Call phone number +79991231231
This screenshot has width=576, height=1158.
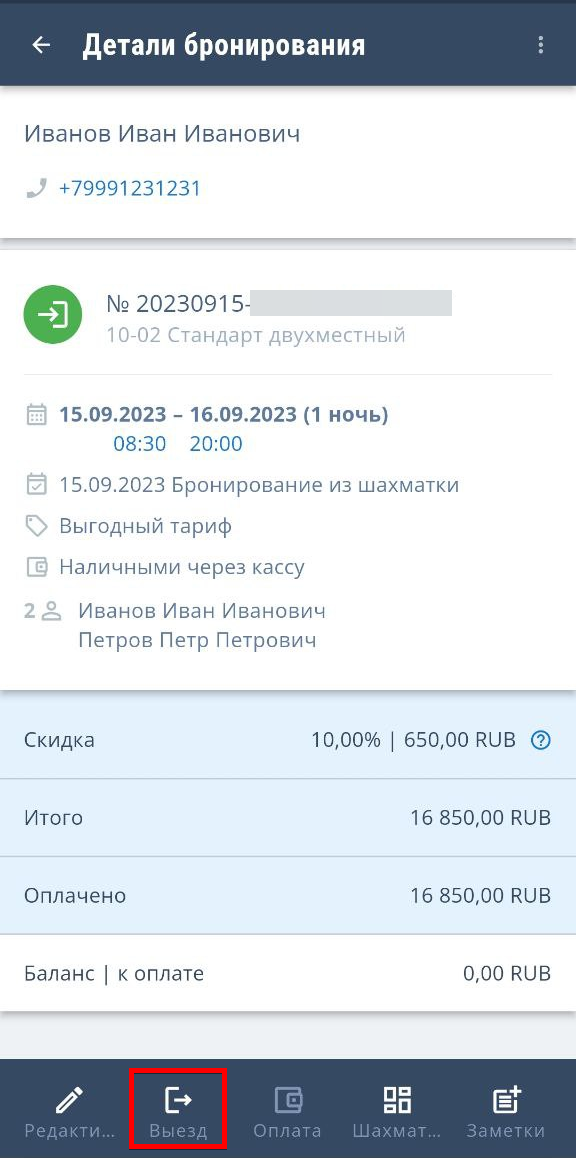coord(130,189)
